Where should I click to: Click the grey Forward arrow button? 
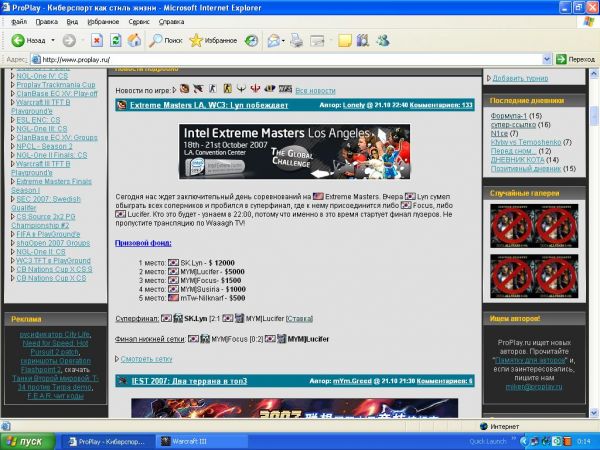(69, 40)
